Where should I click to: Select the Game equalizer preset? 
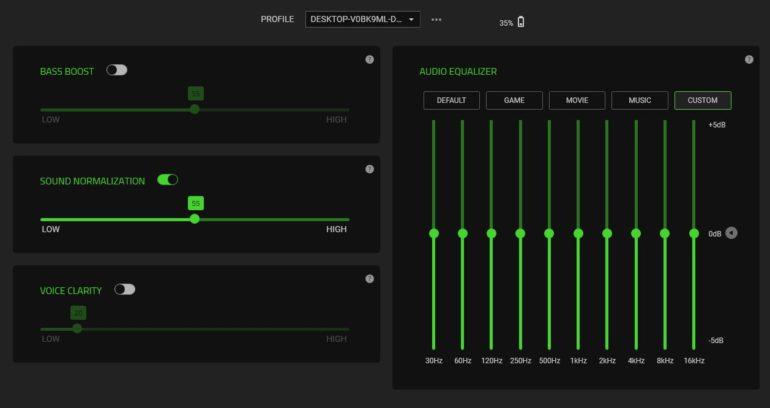[x=514, y=100]
